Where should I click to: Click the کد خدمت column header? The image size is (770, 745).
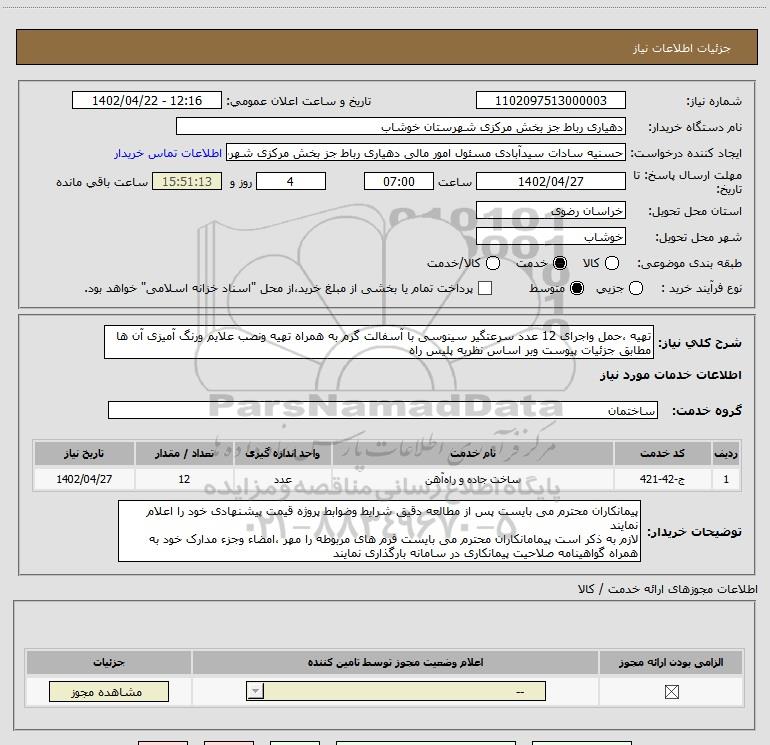point(662,453)
